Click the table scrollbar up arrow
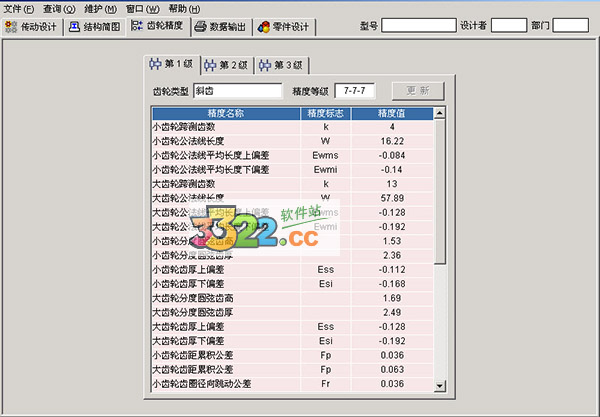Screen dimensions: 600x417 (440, 113)
